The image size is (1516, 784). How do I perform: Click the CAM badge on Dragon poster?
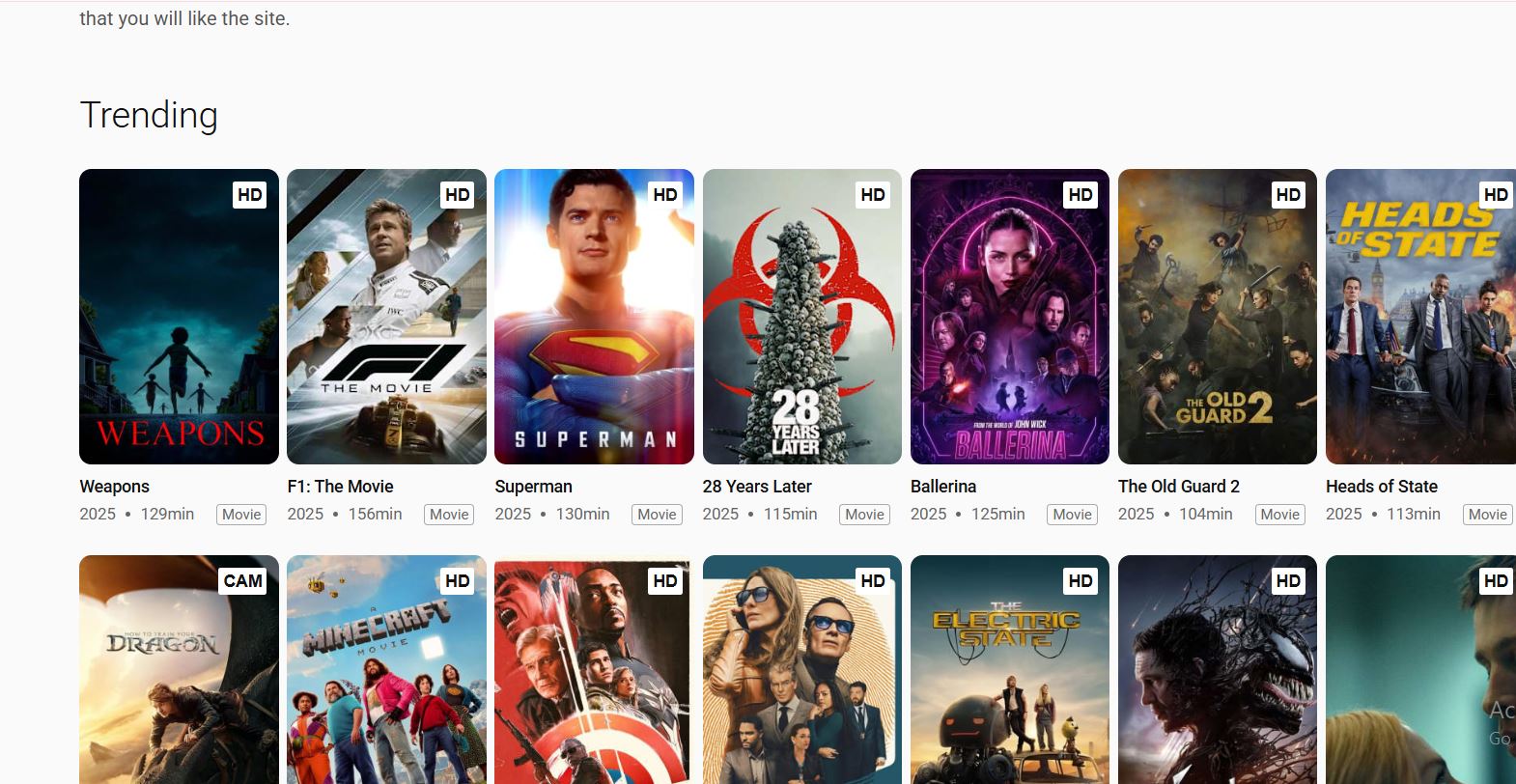point(242,581)
